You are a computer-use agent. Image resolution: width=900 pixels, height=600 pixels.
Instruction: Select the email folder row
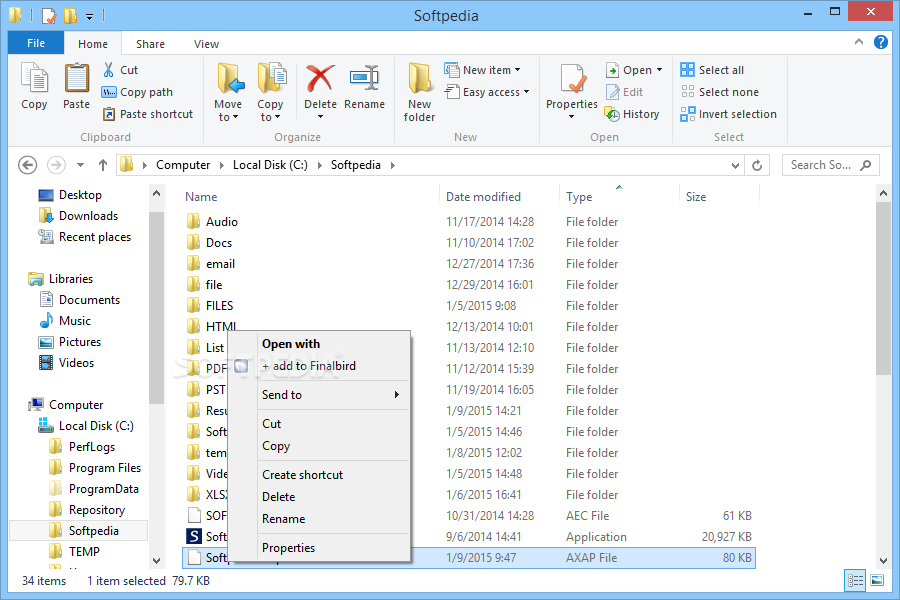(469, 264)
